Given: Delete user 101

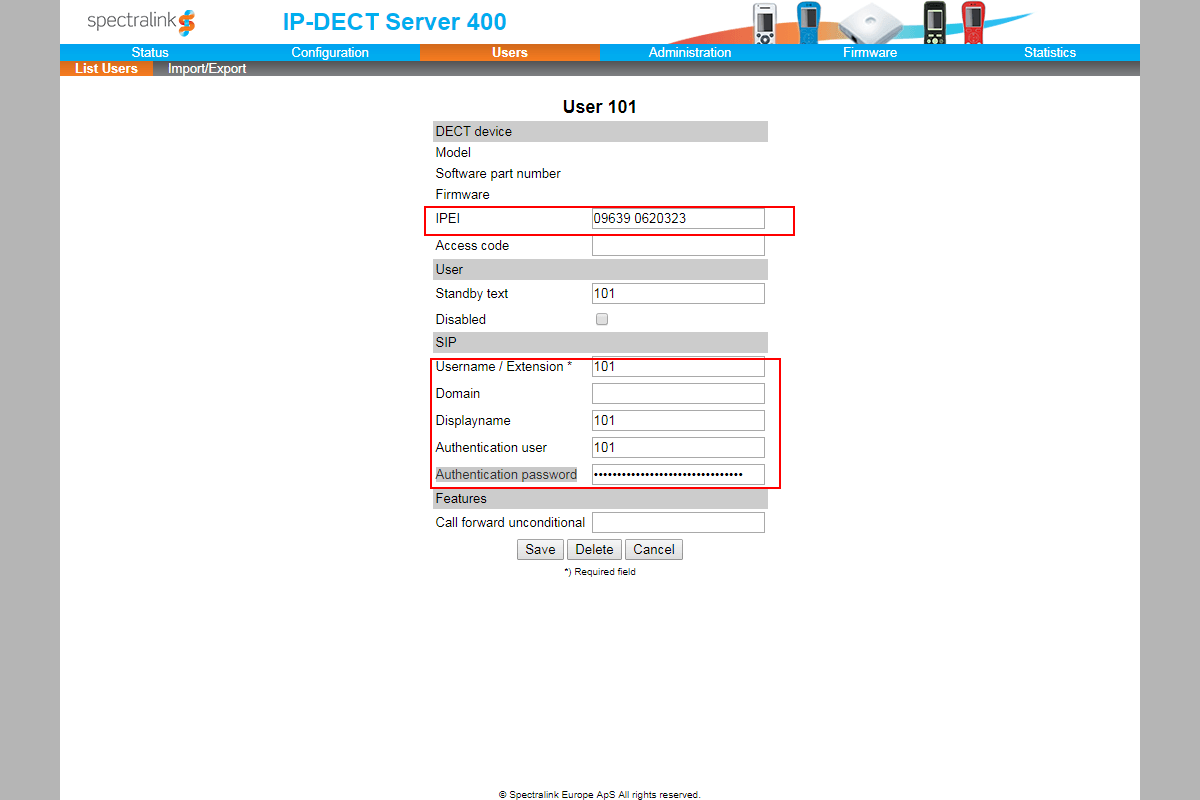Looking at the screenshot, I should coord(594,549).
